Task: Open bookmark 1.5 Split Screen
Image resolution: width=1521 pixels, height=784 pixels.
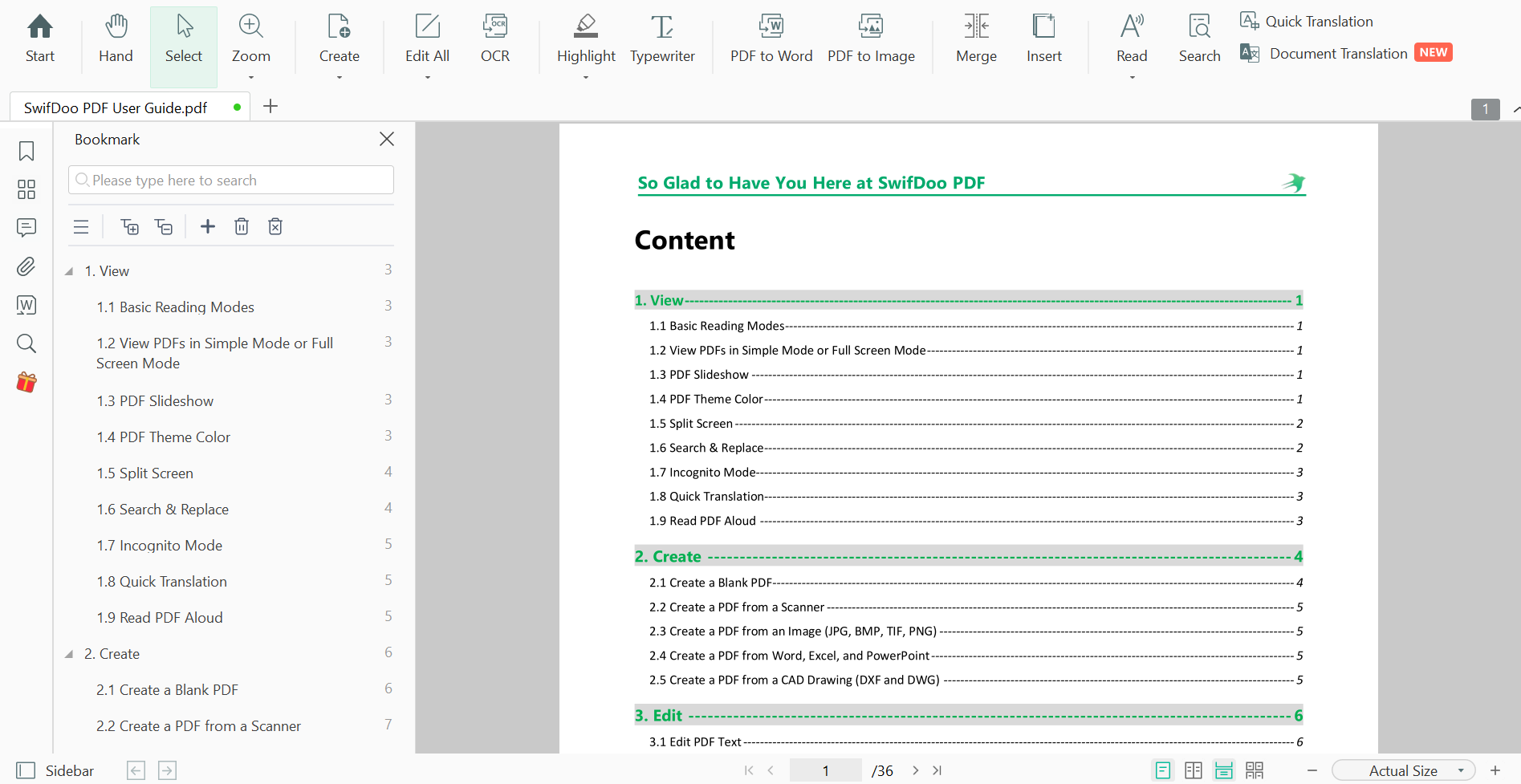Action: coord(144,473)
